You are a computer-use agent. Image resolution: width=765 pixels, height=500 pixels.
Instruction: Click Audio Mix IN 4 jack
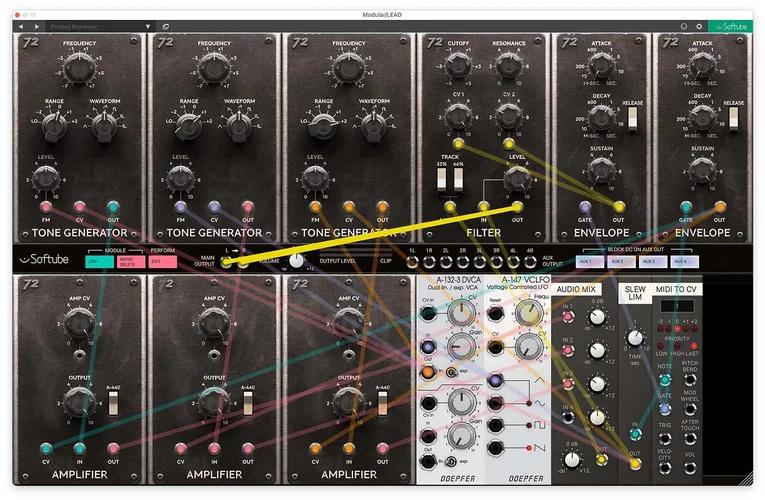click(x=567, y=418)
